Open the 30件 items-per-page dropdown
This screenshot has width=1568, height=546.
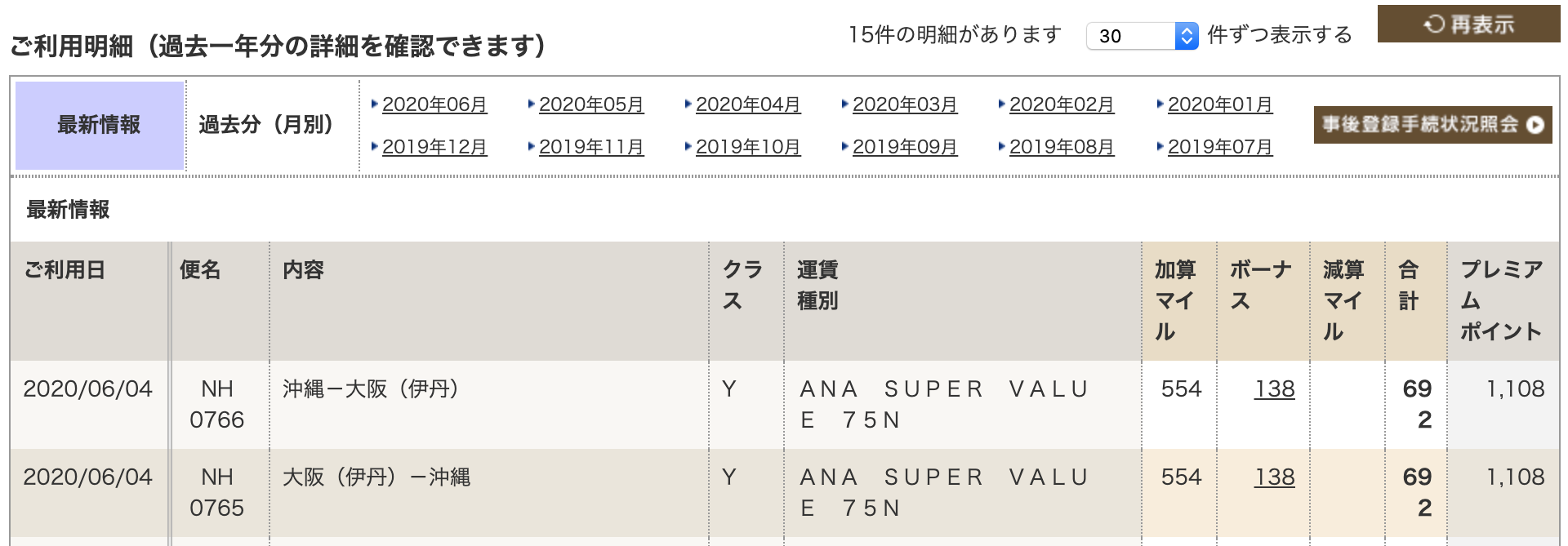(x=1142, y=36)
